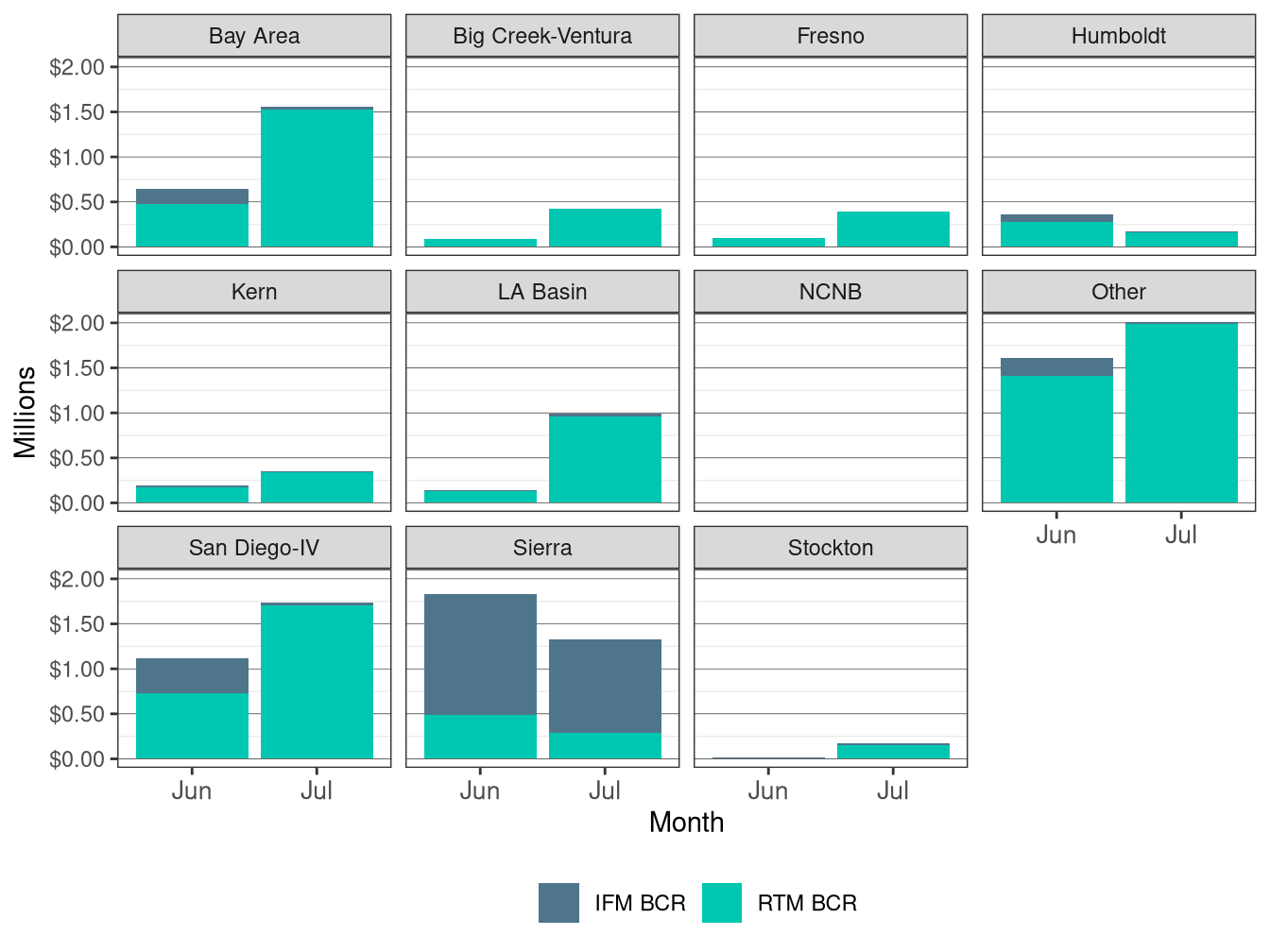Click San Diego-IV's July RTM BCR bar
Image resolution: width=1270 pixels, height=952 pixels.
(317, 682)
